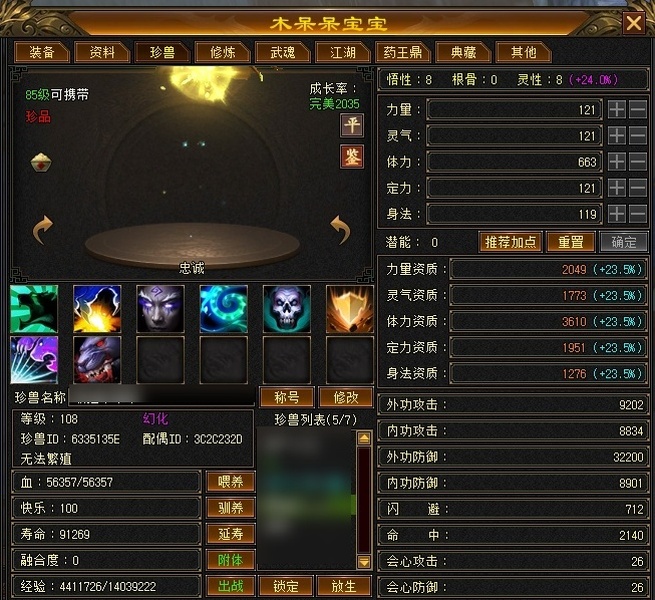
Task: Rotate pet model with left arrow
Action: [43, 229]
